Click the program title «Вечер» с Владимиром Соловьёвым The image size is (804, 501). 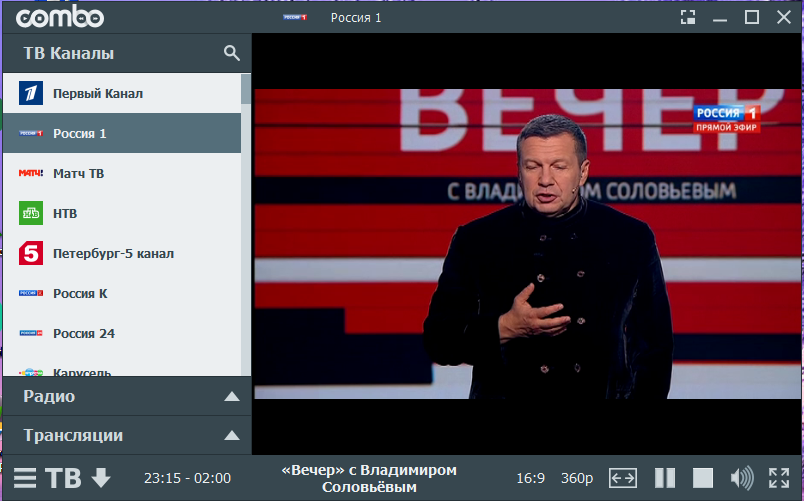click(369, 478)
